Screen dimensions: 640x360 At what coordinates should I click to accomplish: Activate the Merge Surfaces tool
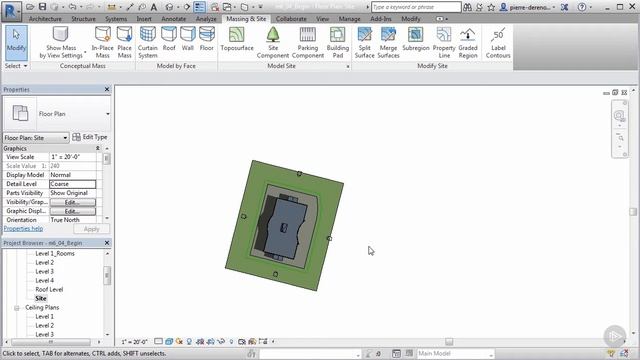coord(388,43)
